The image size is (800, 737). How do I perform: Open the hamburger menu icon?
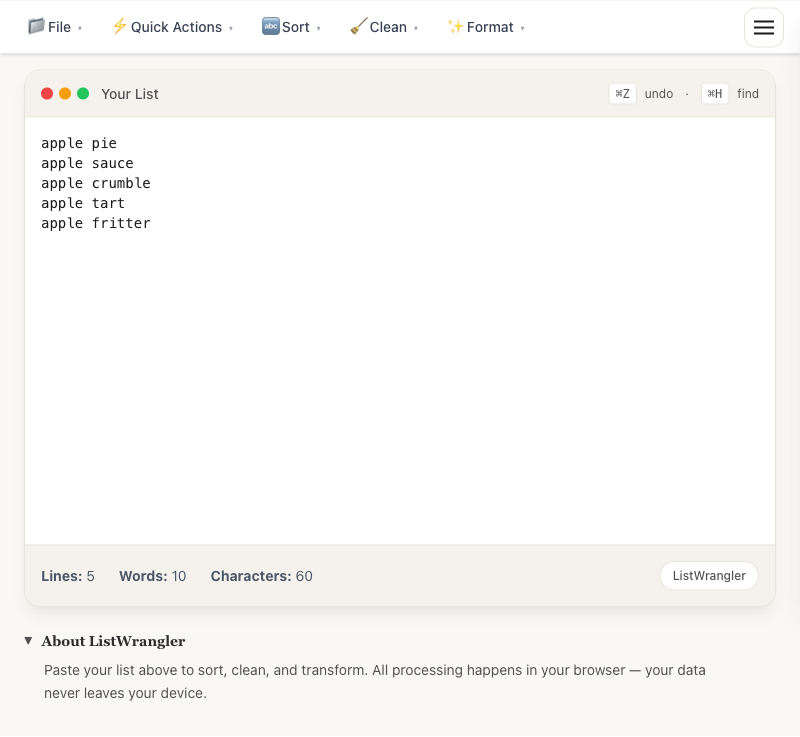tap(764, 27)
